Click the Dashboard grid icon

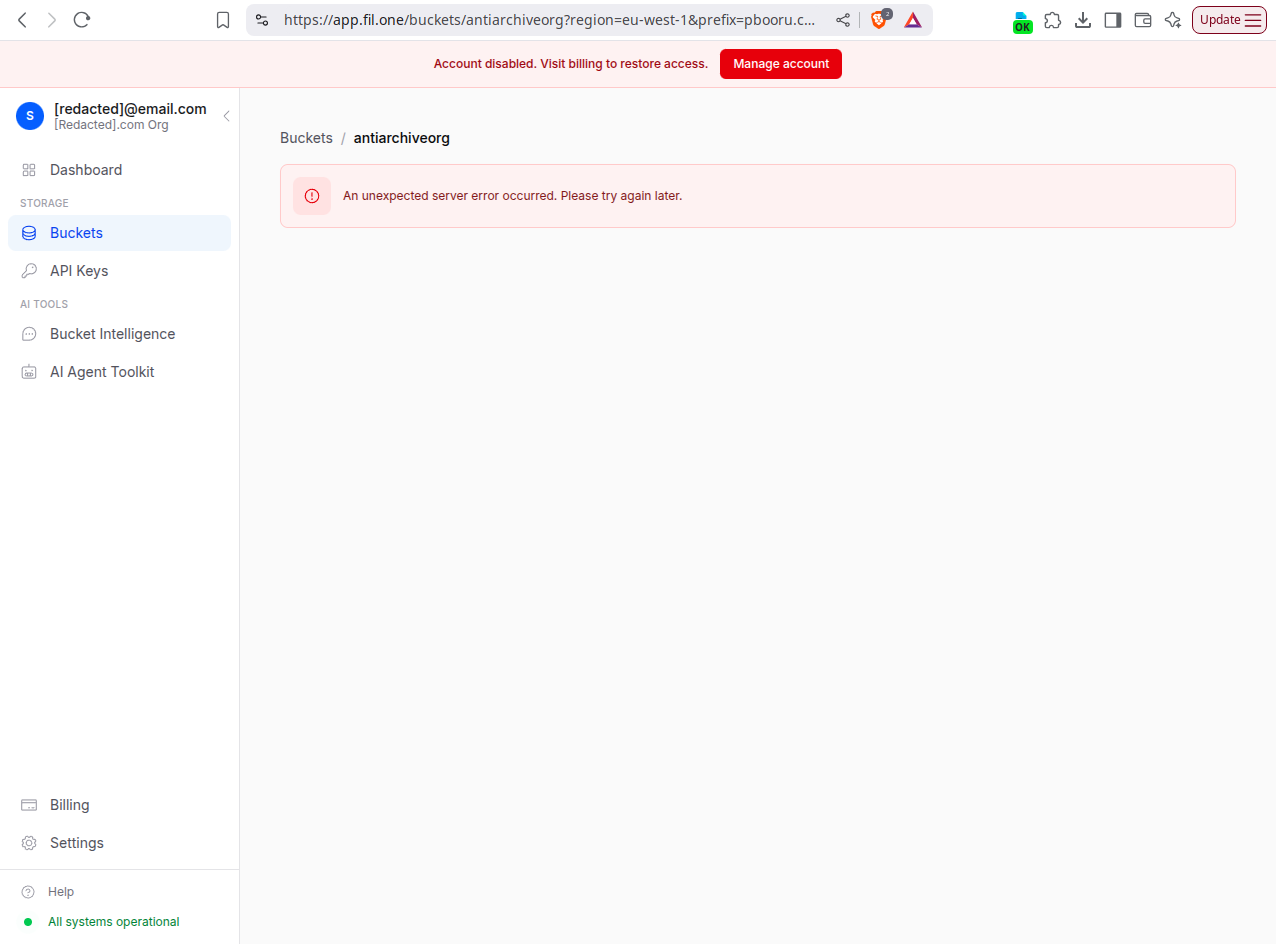pos(29,170)
